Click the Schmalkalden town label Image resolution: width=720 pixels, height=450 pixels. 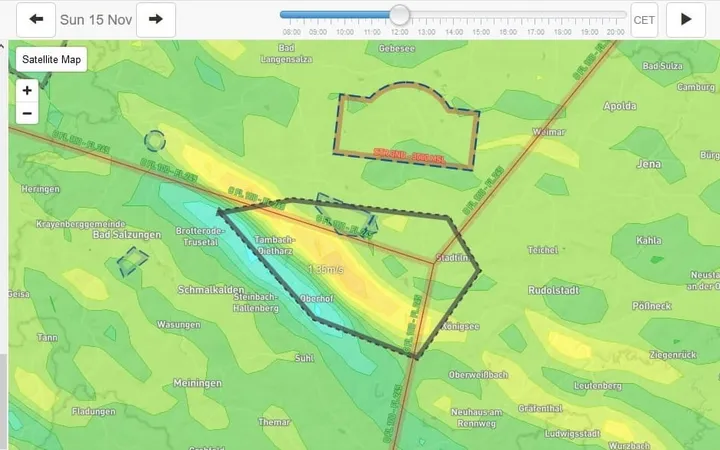pos(211,290)
